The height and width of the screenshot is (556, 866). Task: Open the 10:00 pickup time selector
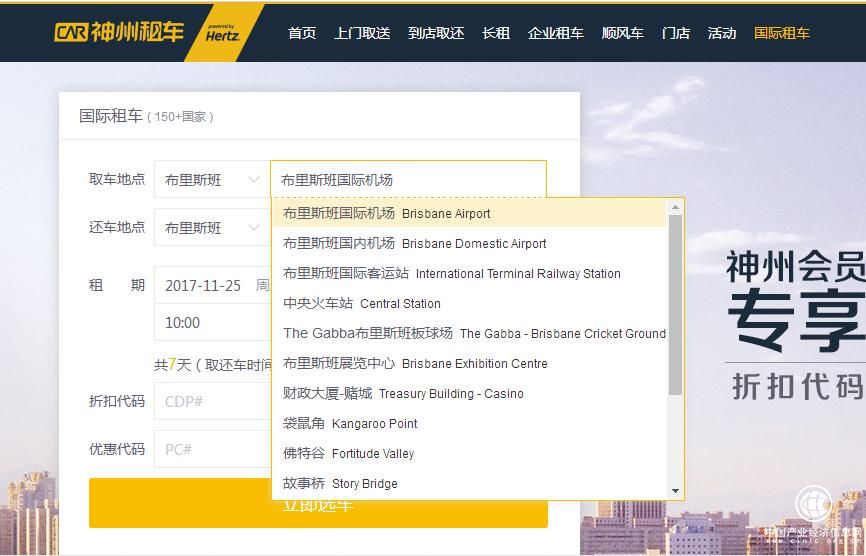point(210,323)
